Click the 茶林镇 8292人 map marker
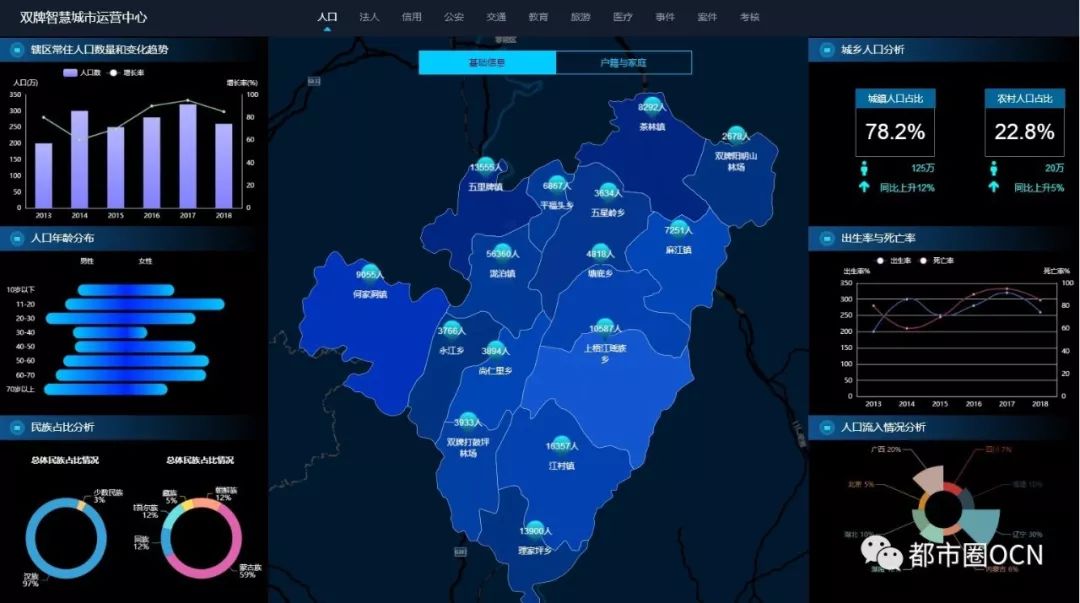1080x603 pixels. click(652, 106)
